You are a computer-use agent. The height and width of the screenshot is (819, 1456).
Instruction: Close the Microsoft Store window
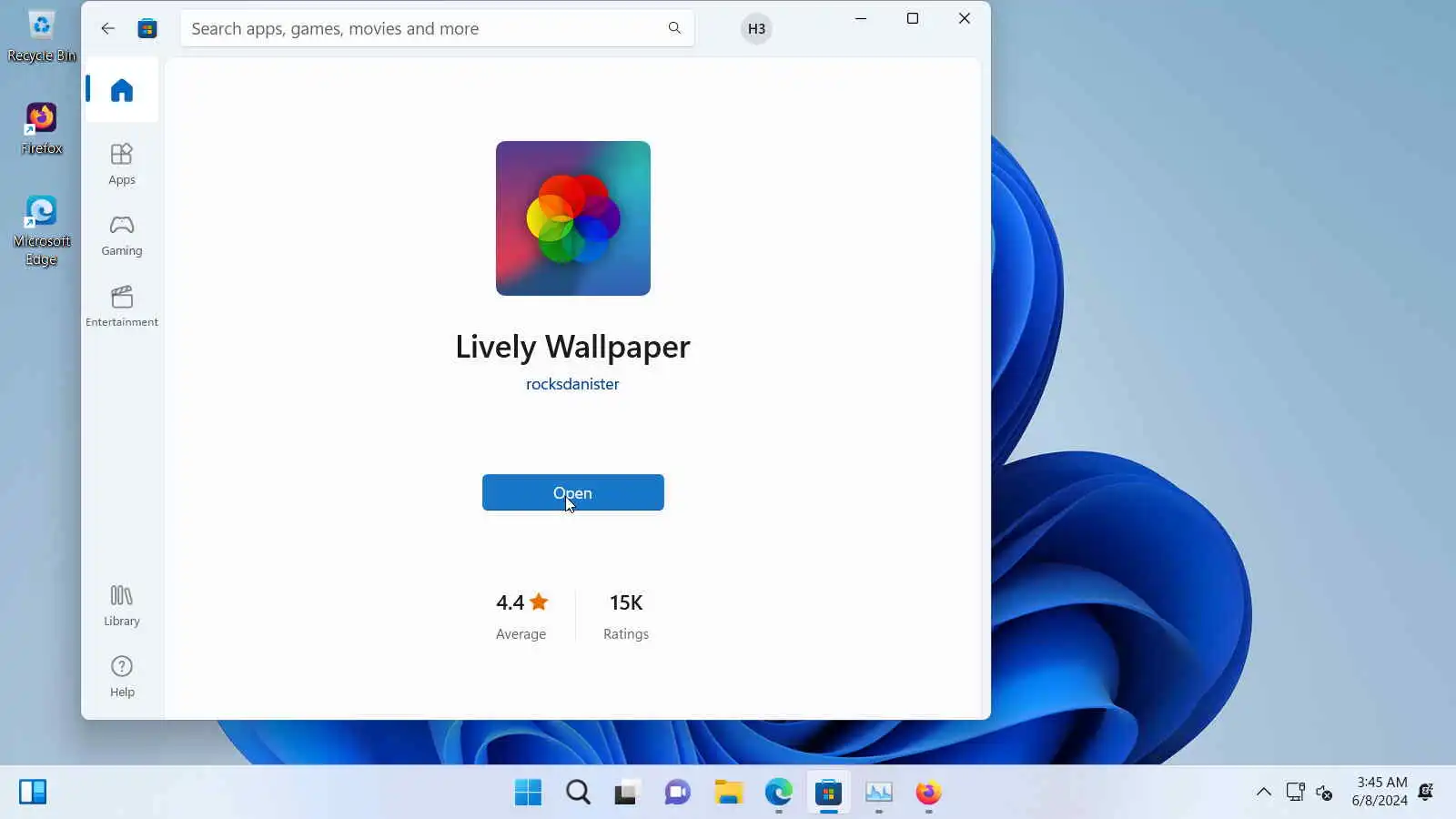pyautogui.click(x=965, y=18)
